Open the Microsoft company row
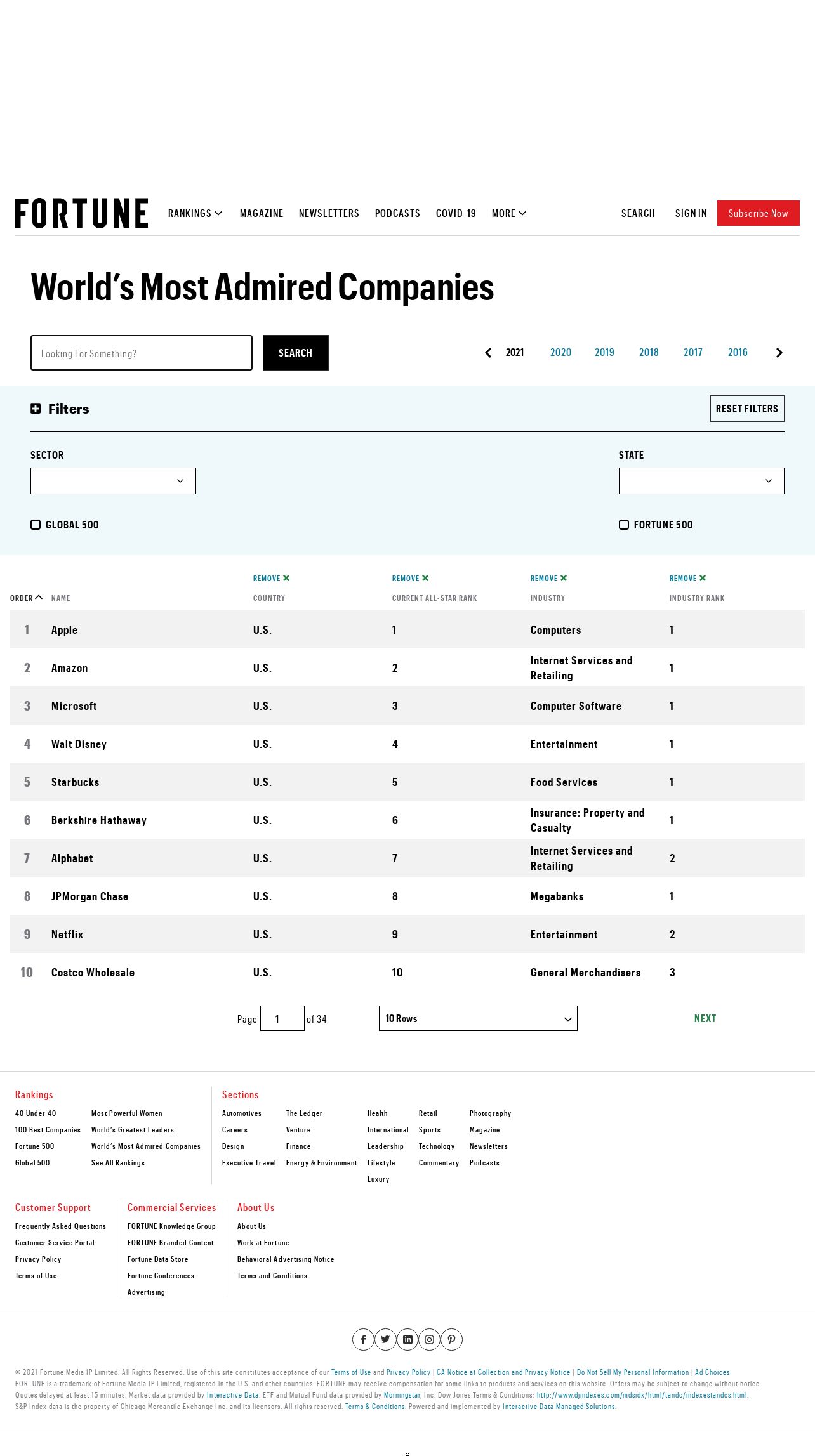This screenshot has height=1456, width=815. 407,705
